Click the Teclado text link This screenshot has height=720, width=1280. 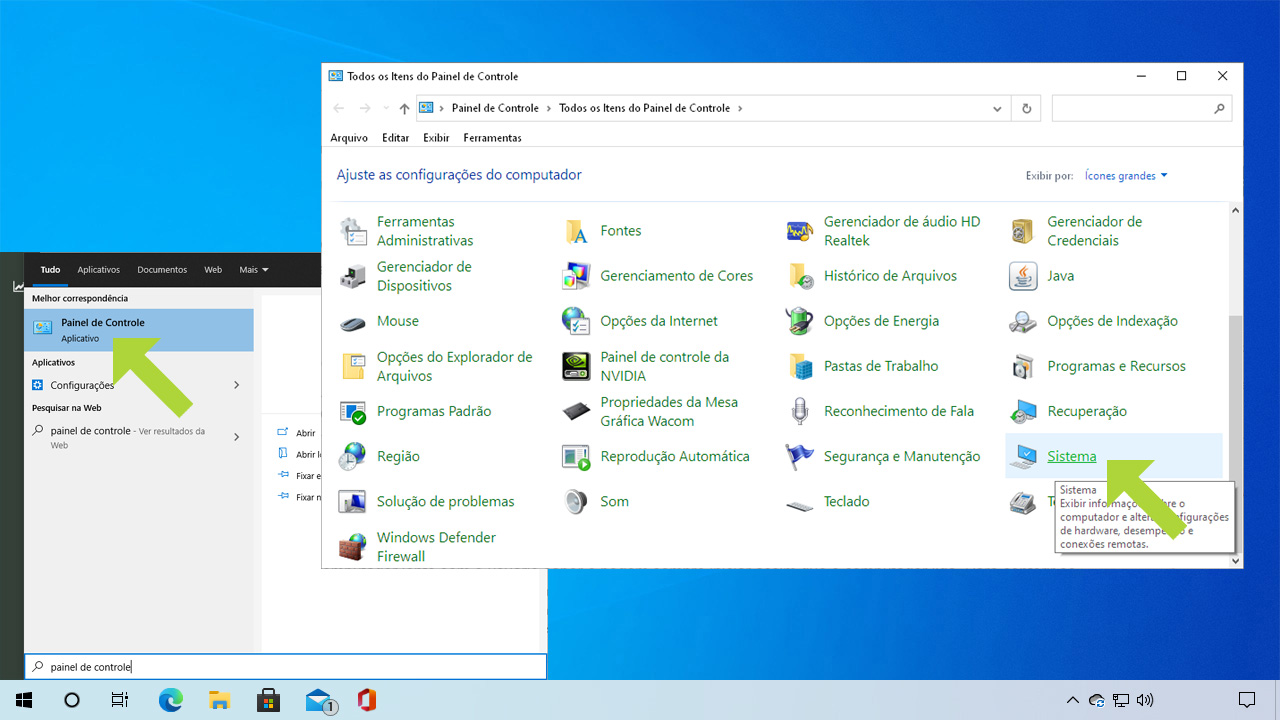pyautogui.click(x=846, y=501)
